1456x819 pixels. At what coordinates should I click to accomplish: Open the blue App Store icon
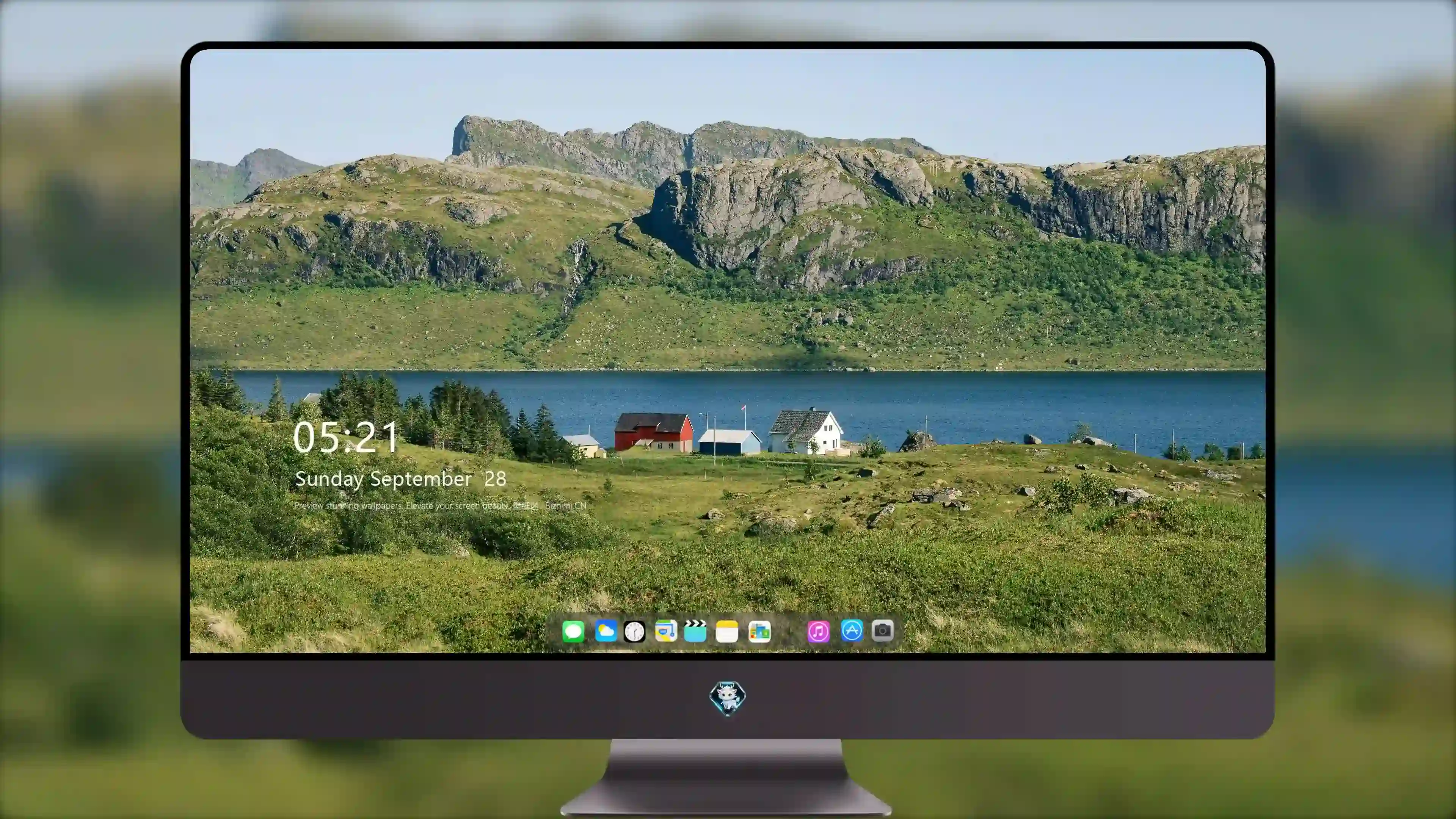coord(852,630)
